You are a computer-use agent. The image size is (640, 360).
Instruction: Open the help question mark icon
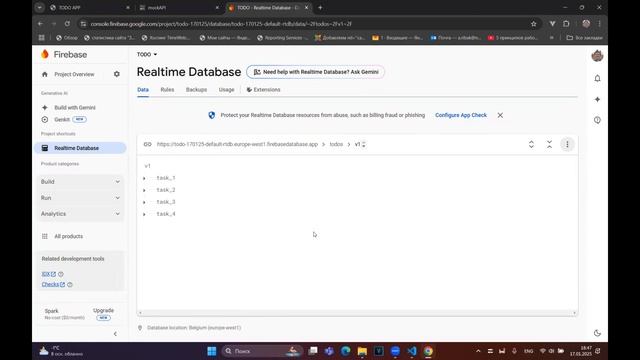click(x=597, y=120)
